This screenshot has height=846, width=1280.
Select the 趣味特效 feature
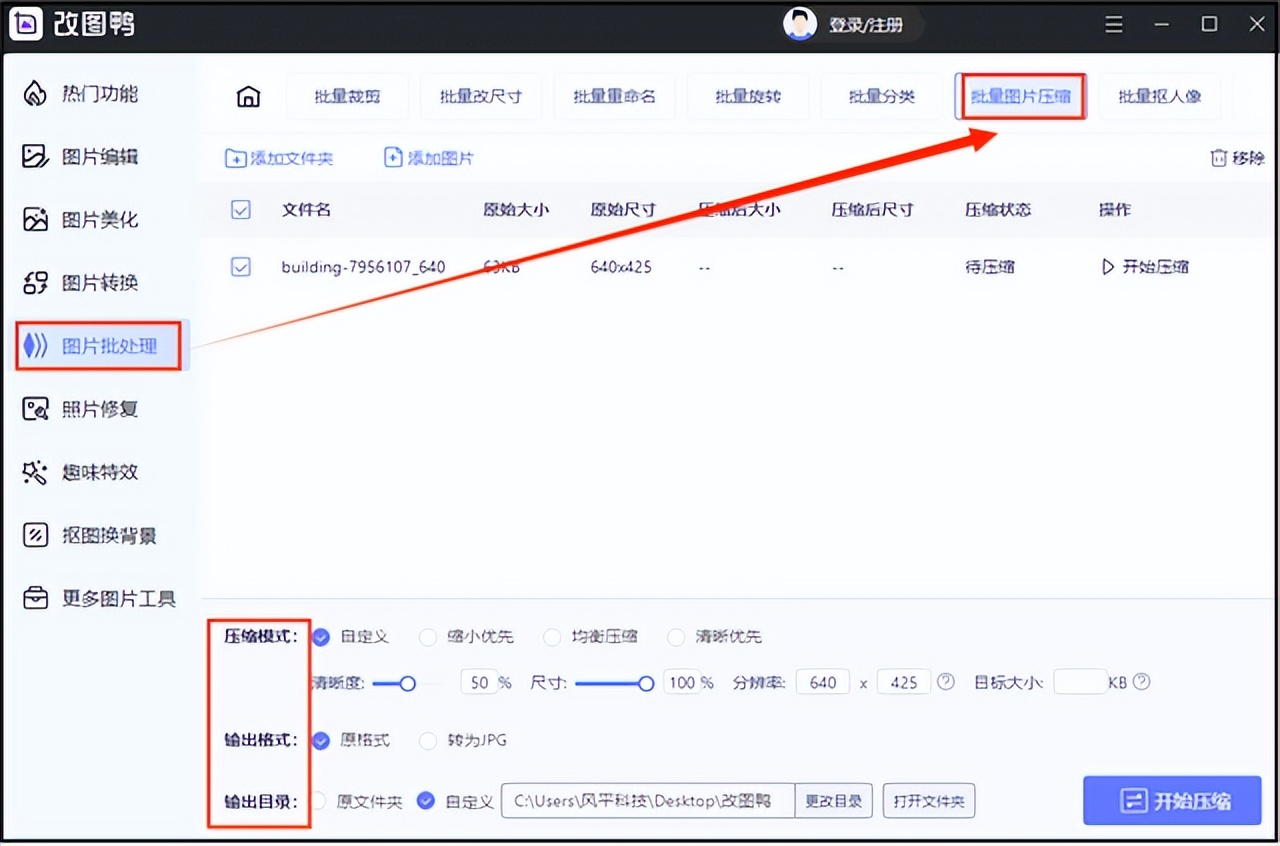pos(93,471)
